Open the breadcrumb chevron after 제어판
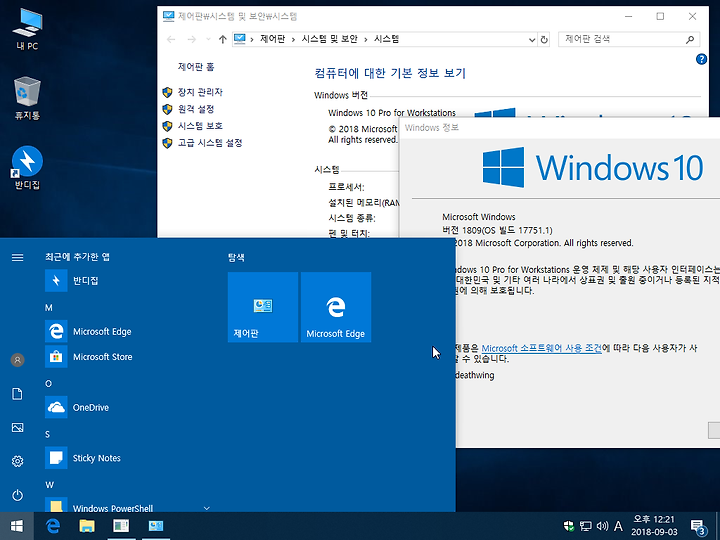The image size is (720, 540). [293, 39]
